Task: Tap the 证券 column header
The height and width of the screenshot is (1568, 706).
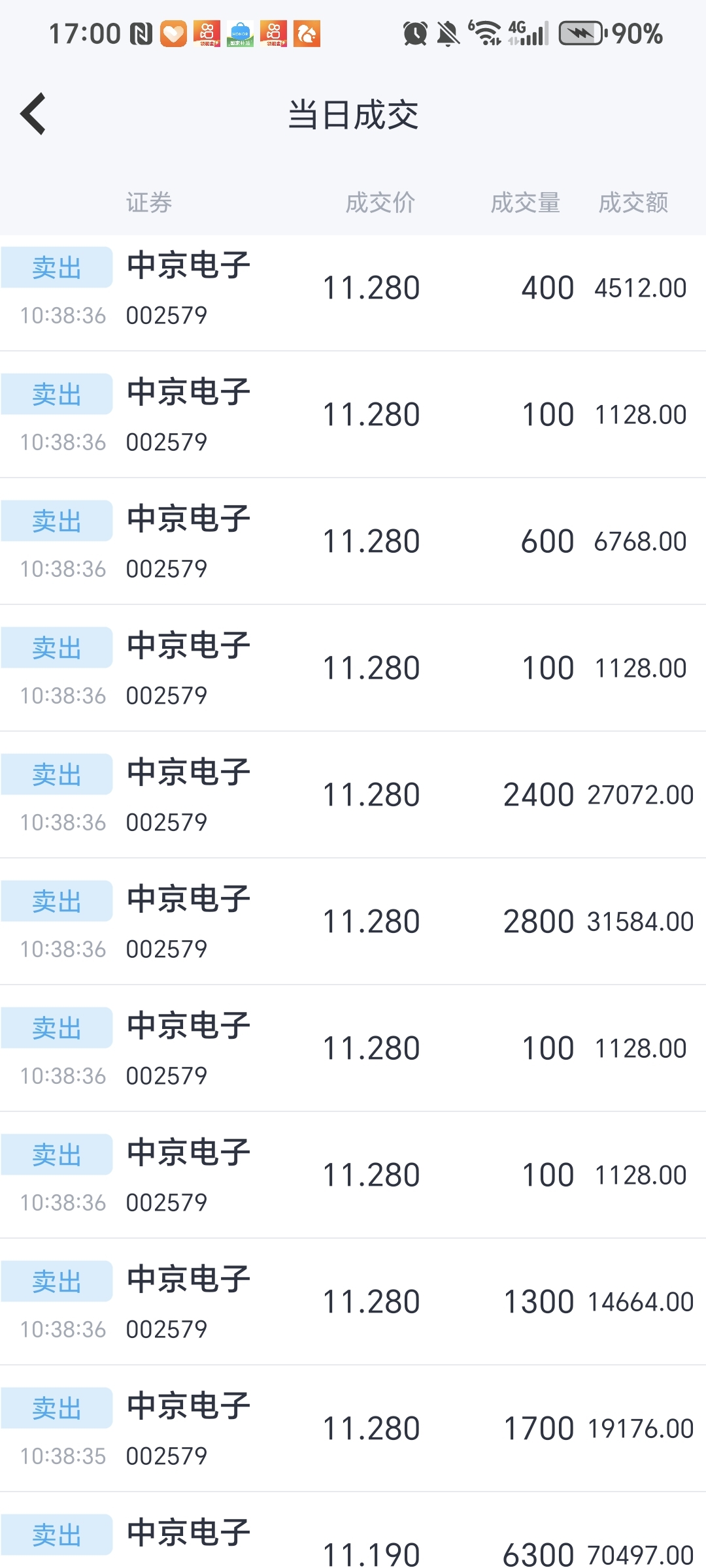Action: 149,203
